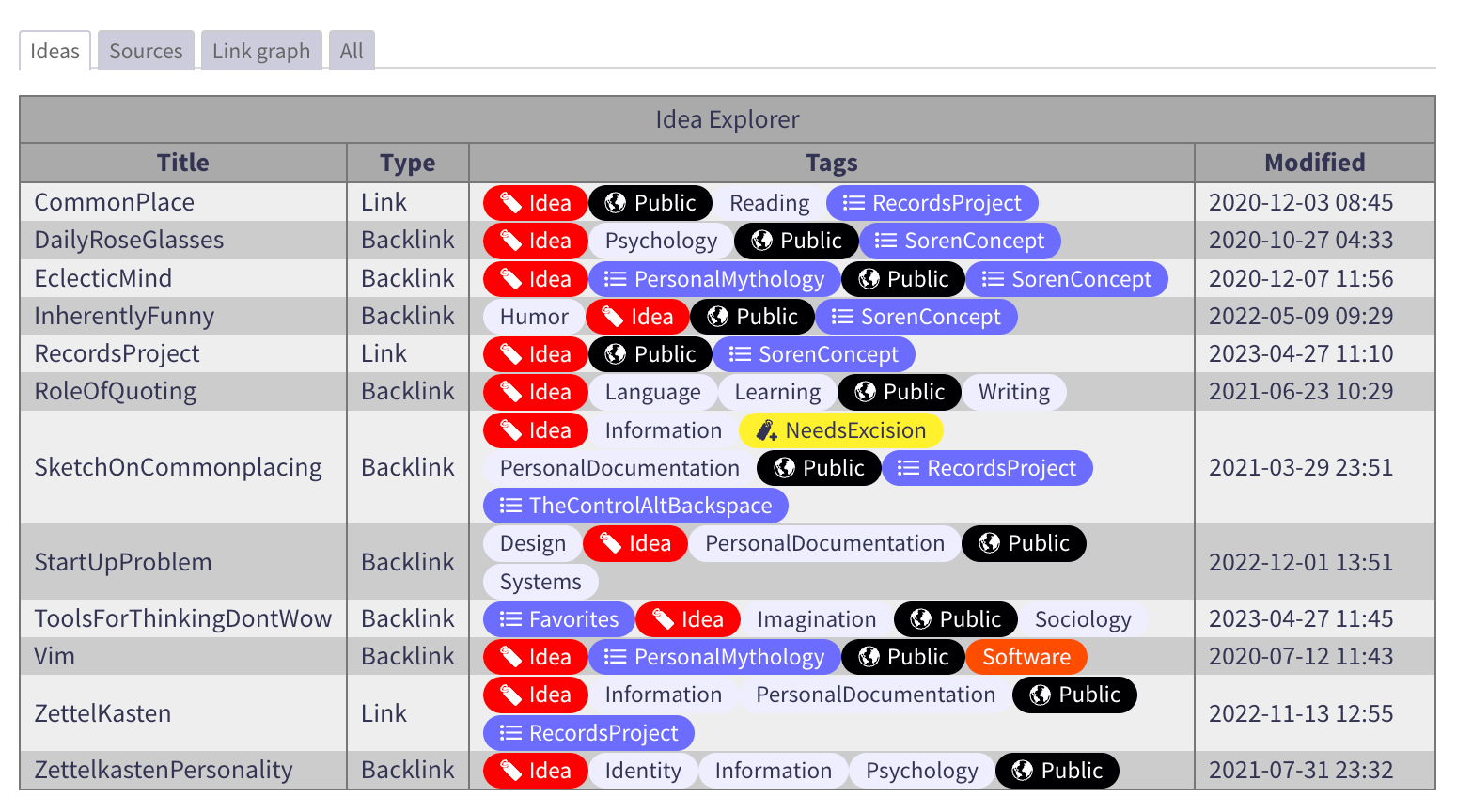Screen dimensions: 1472x812
Task: Click the TheControlAltBackspace list tag
Action: point(635,506)
